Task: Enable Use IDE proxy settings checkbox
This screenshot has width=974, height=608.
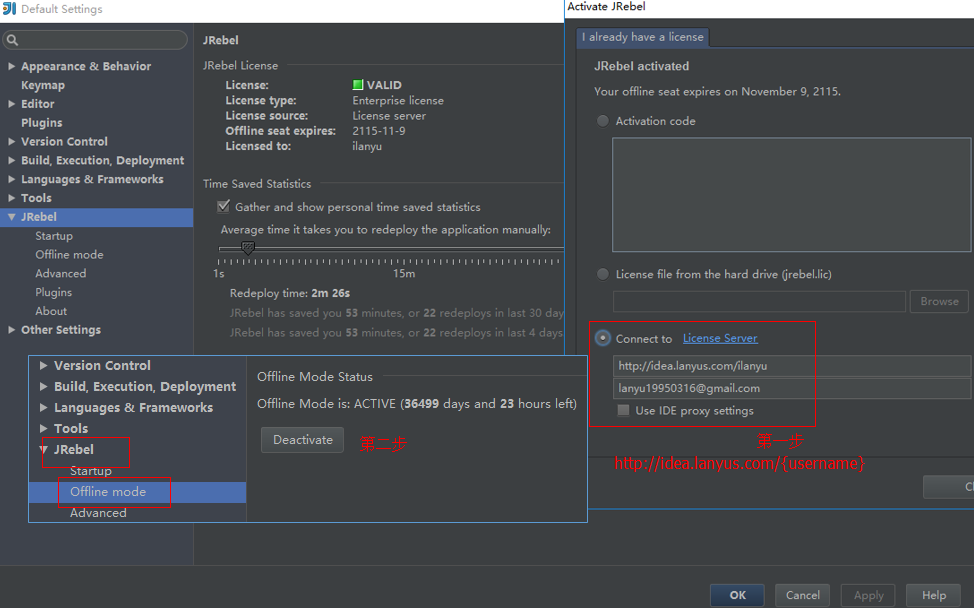Action: 624,411
